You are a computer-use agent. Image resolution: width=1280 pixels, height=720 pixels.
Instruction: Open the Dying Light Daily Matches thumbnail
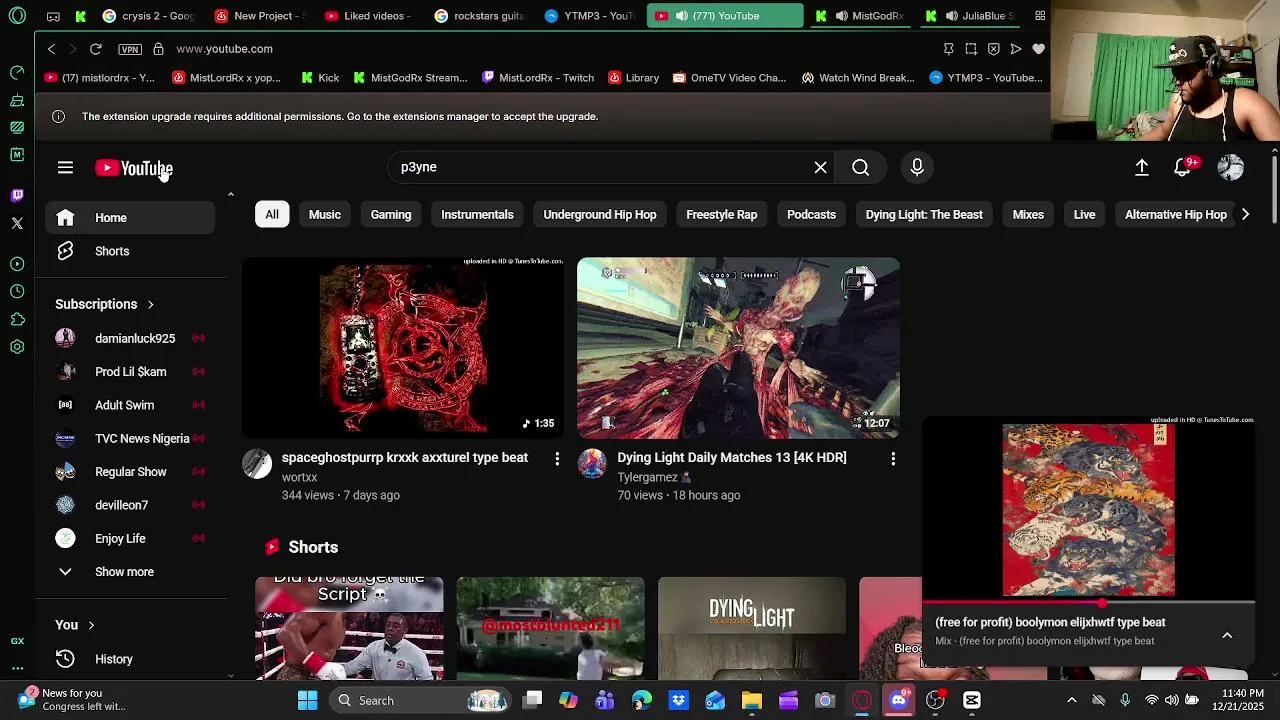(x=738, y=348)
